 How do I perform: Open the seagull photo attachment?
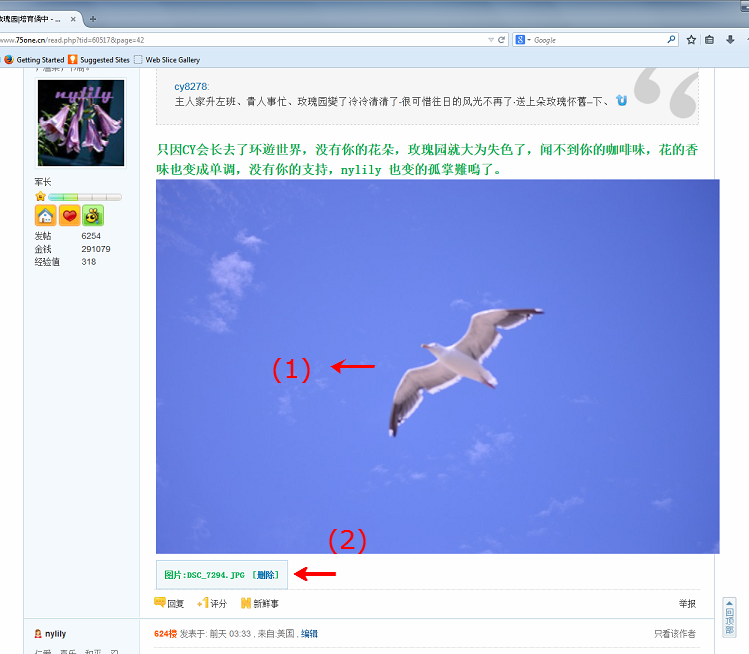pos(438,366)
